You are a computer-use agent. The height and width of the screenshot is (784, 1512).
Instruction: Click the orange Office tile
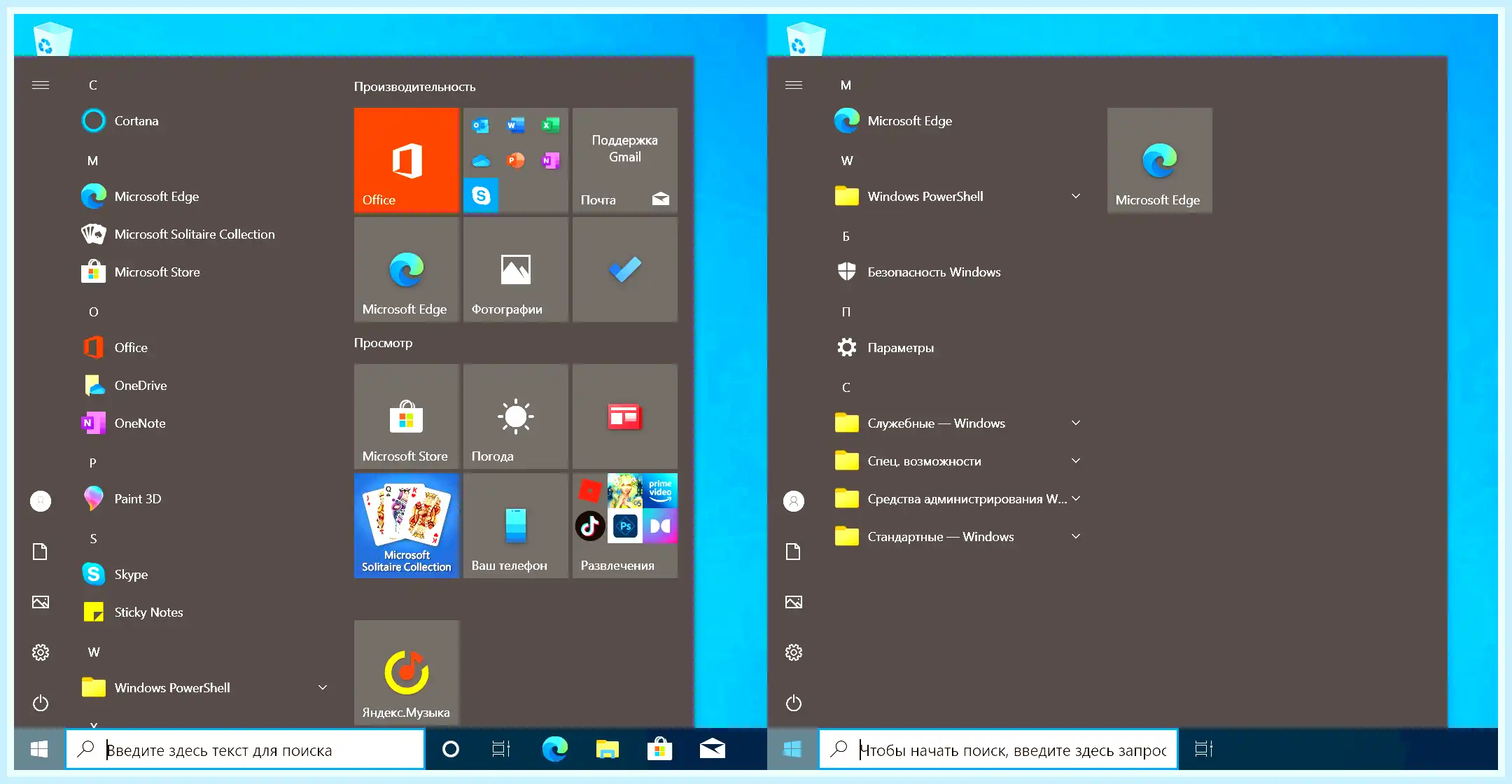407,160
